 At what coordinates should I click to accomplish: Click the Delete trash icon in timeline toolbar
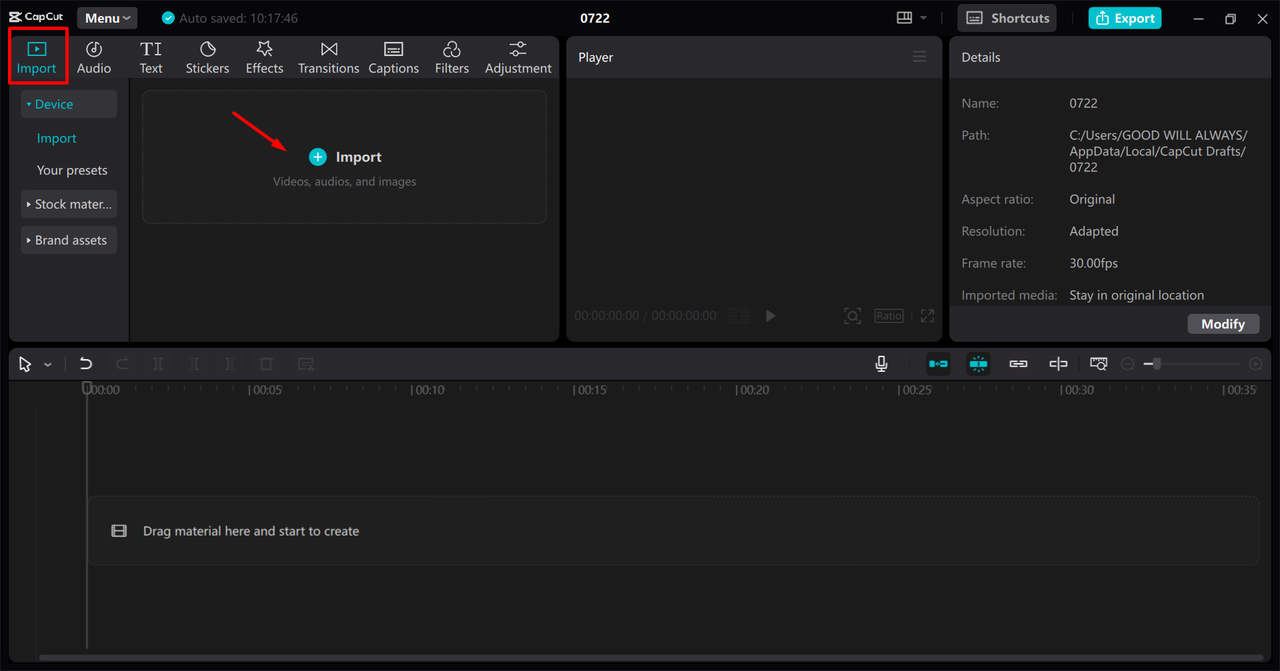[266, 364]
